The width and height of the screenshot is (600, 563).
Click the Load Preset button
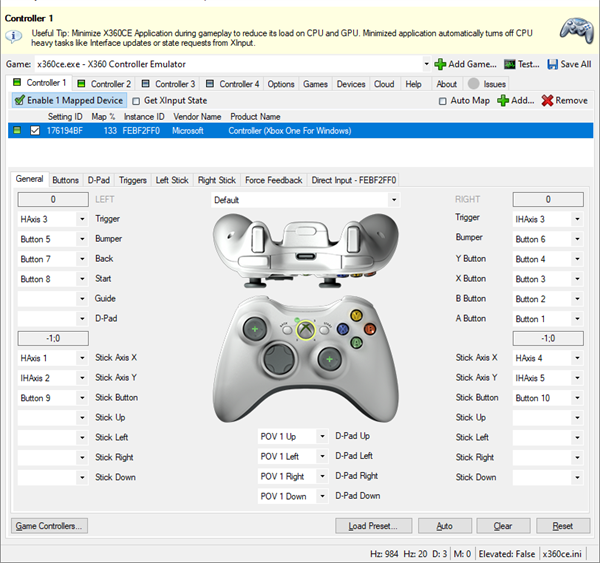373,525
